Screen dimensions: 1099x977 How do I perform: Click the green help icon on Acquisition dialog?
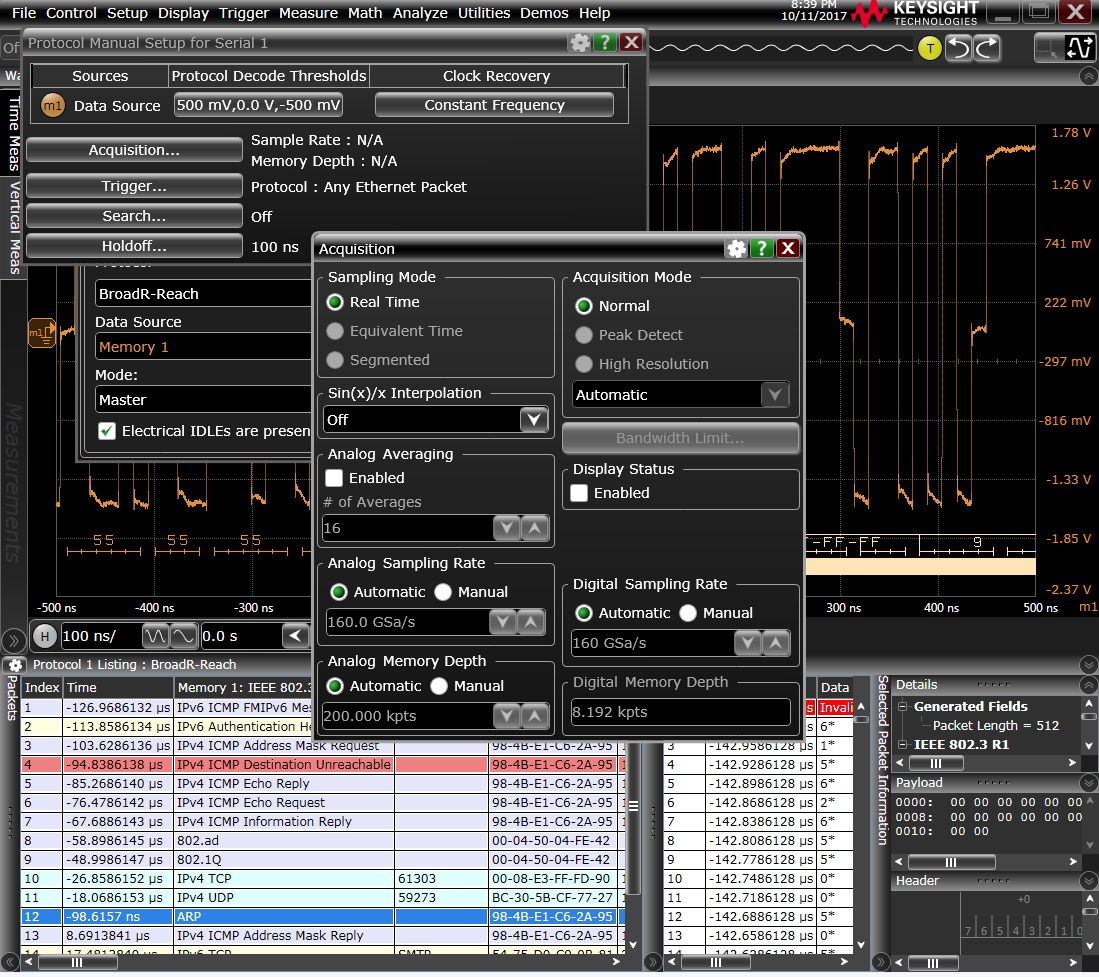pos(761,248)
